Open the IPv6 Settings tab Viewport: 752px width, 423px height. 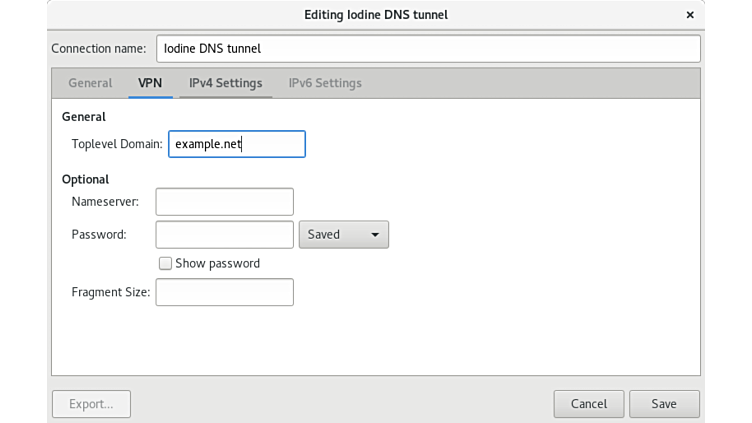pyautogui.click(x=325, y=83)
